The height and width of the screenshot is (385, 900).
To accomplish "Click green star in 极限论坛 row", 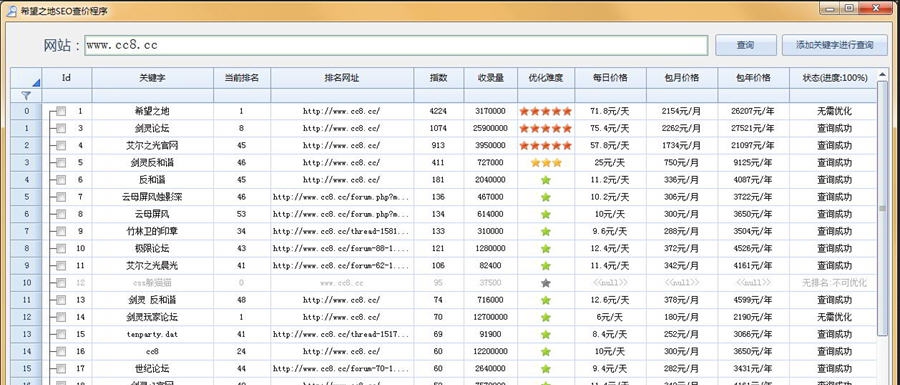I will point(546,248).
